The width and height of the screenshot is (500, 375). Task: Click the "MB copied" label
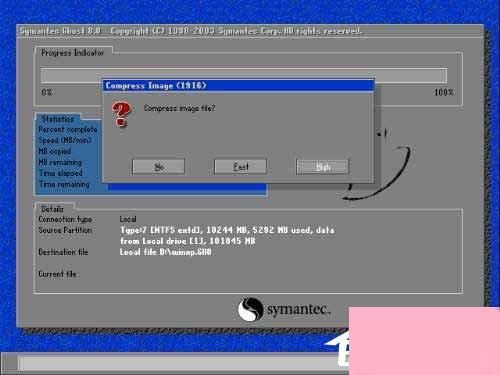55,151
